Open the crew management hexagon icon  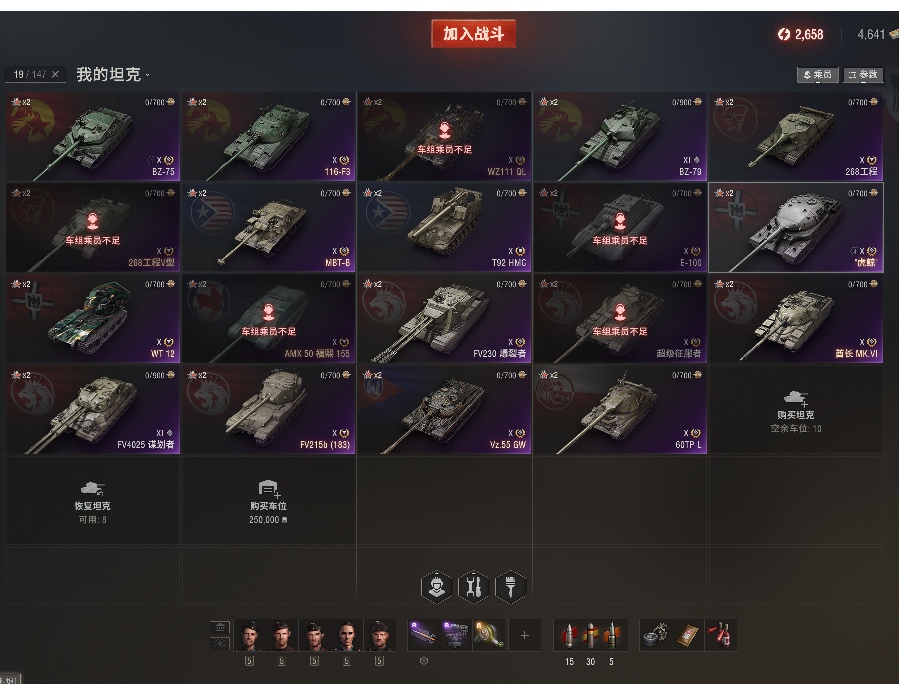point(436,587)
